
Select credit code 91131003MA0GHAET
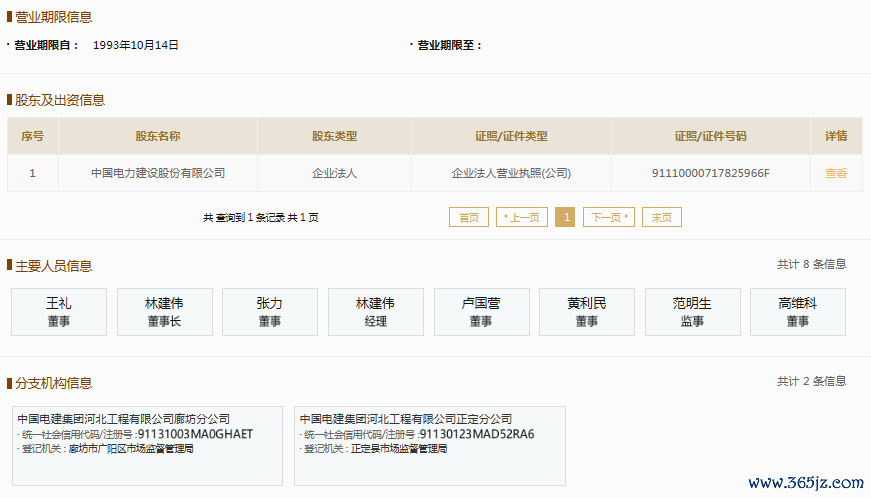195,434
